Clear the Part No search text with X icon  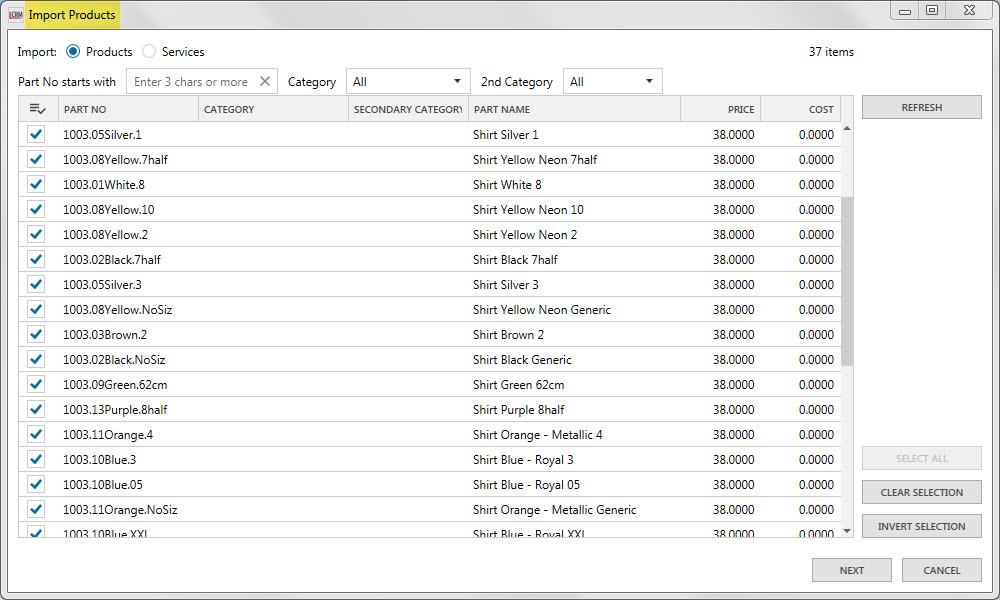click(x=265, y=82)
